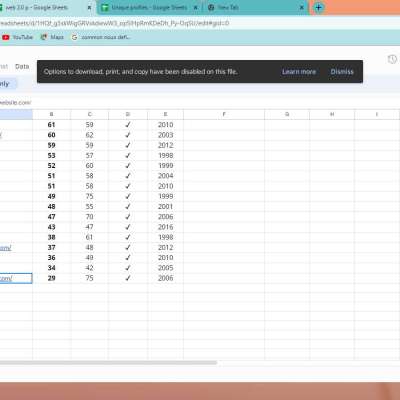Switch to the Unique profiles Google Sheets tab
This screenshot has height=400, width=400.
pyautogui.click(x=149, y=7)
